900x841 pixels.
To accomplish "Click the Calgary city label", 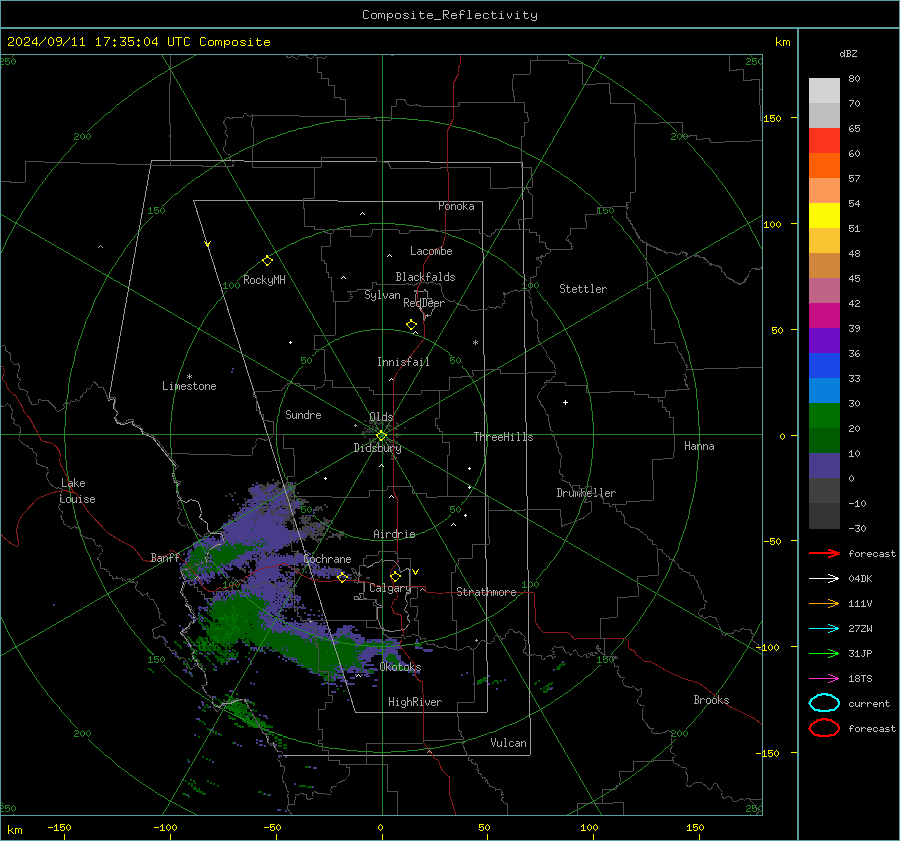I will tap(390, 588).
